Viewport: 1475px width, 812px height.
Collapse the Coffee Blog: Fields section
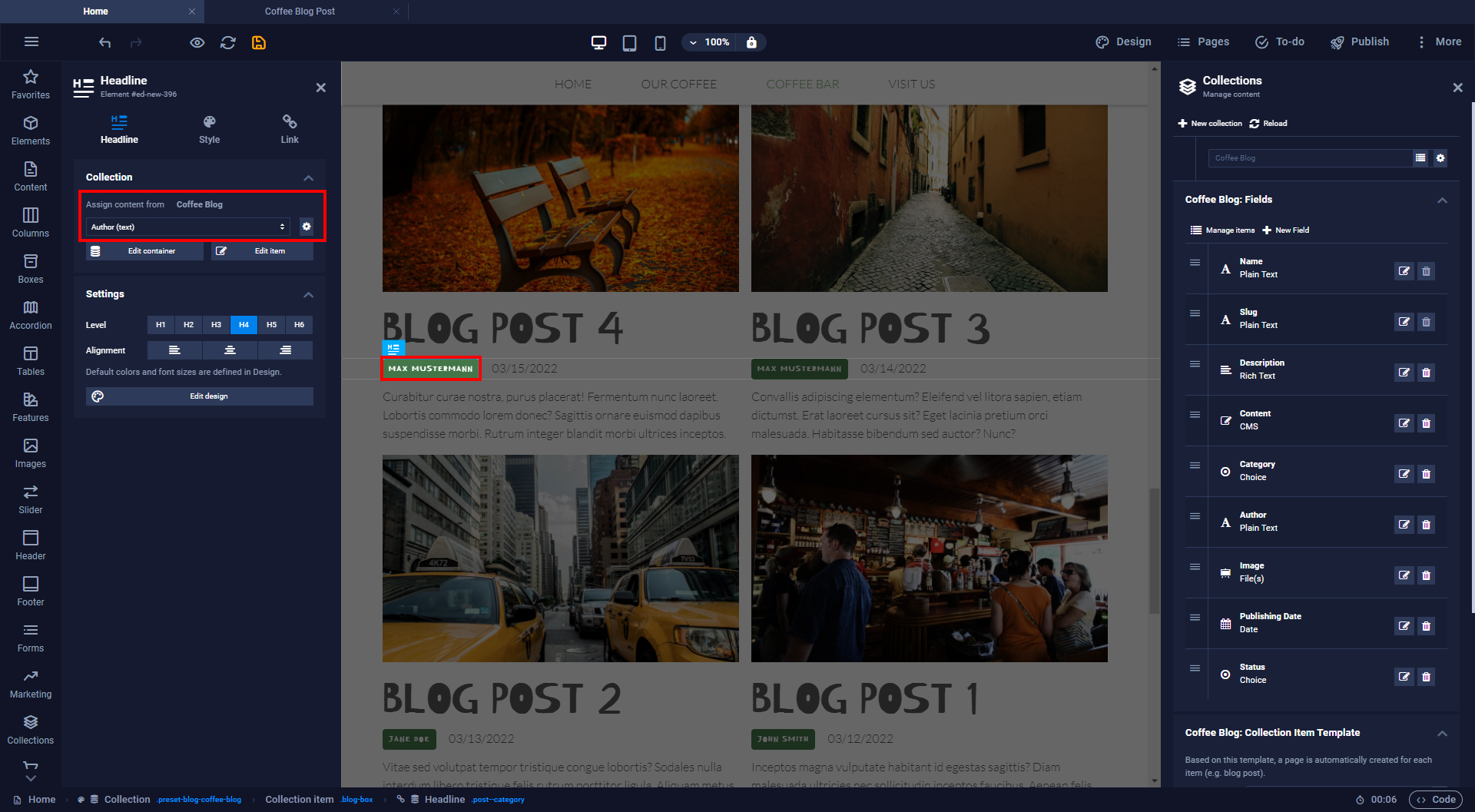coord(1442,200)
